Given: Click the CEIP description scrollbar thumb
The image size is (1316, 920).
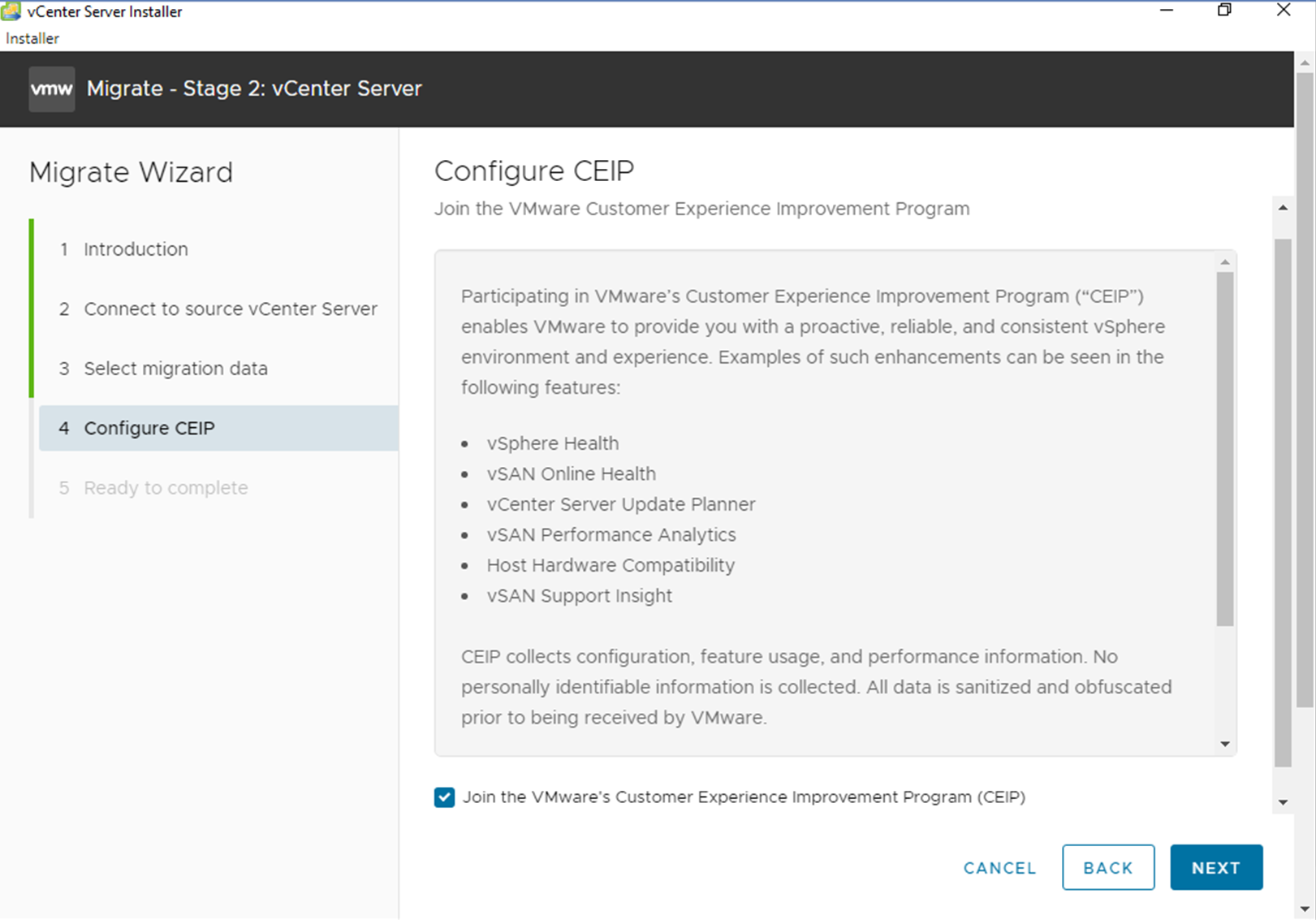Looking at the screenshot, I should coord(1225,449).
